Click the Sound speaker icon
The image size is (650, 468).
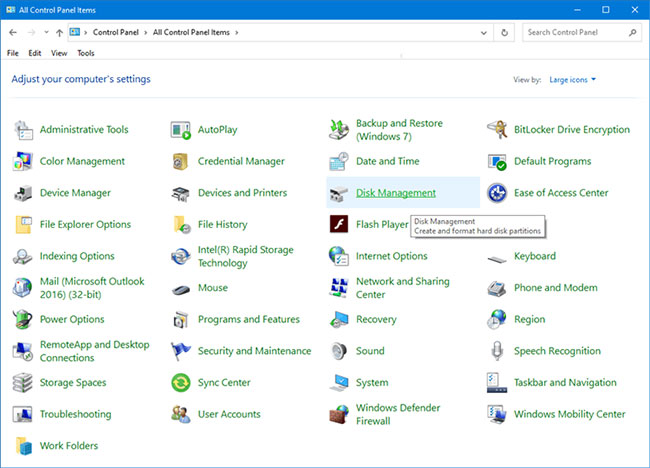[x=339, y=351]
